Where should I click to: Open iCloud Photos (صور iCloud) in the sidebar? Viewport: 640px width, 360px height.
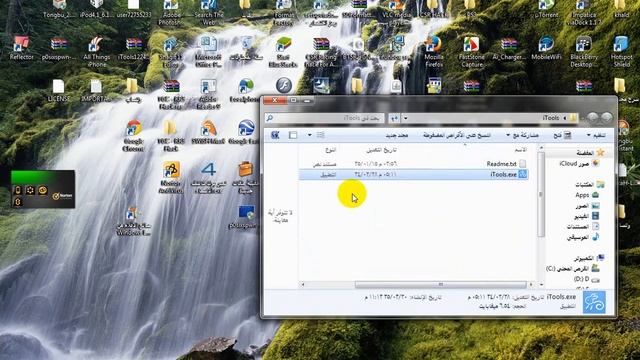click(x=579, y=164)
